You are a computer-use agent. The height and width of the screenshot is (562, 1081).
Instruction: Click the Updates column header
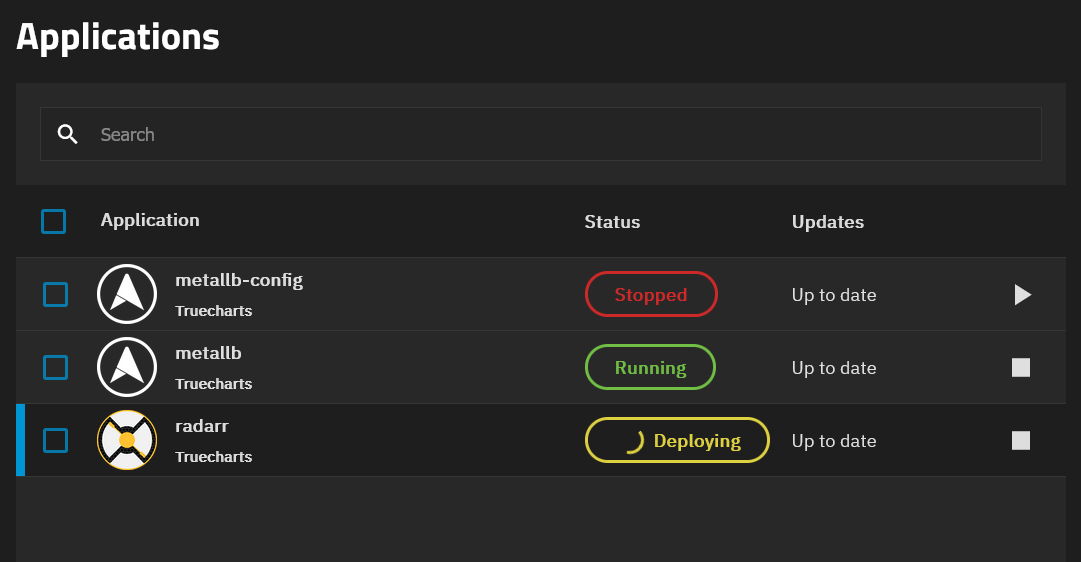click(827, 222)
